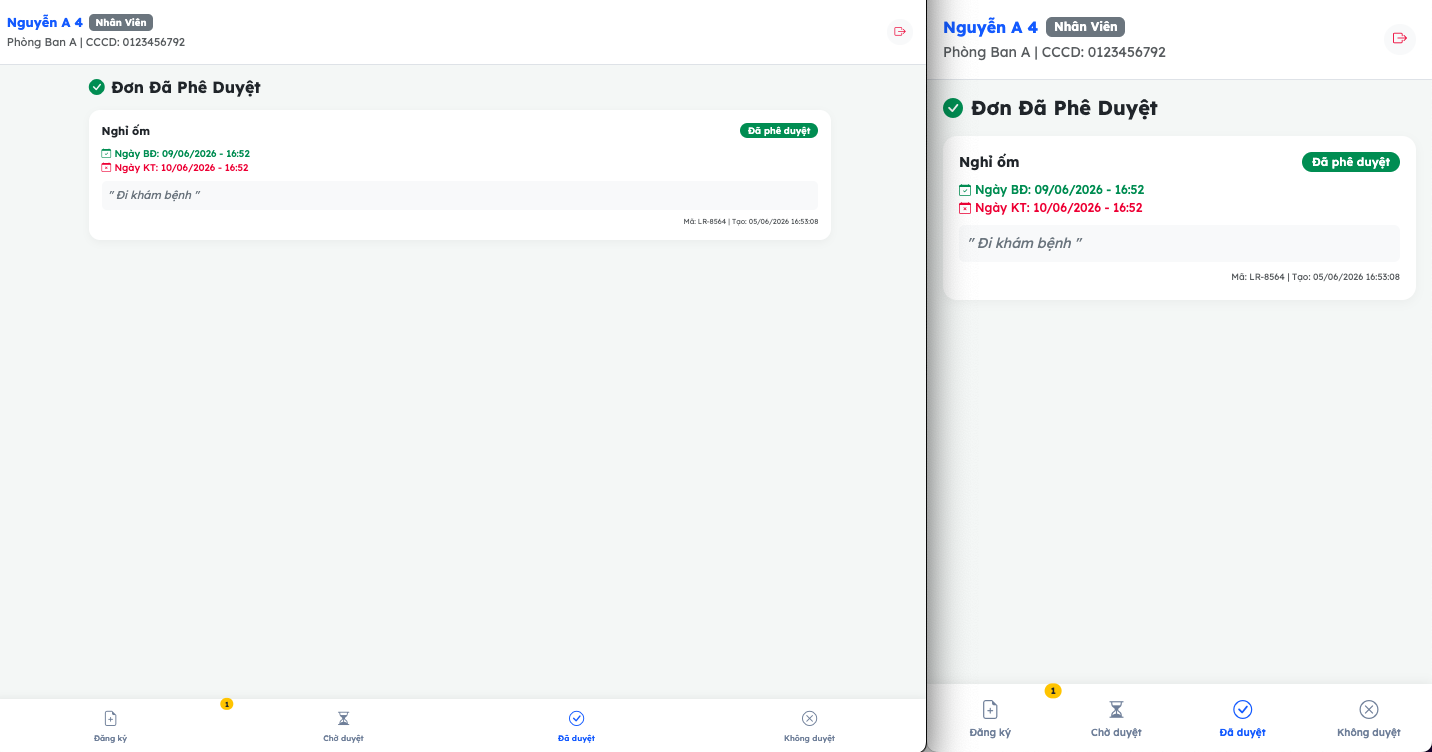This screenshot has width=1432, height=752.
Task: Switch to Chờ duyệt label in right window
Action: coord(1116,732)
